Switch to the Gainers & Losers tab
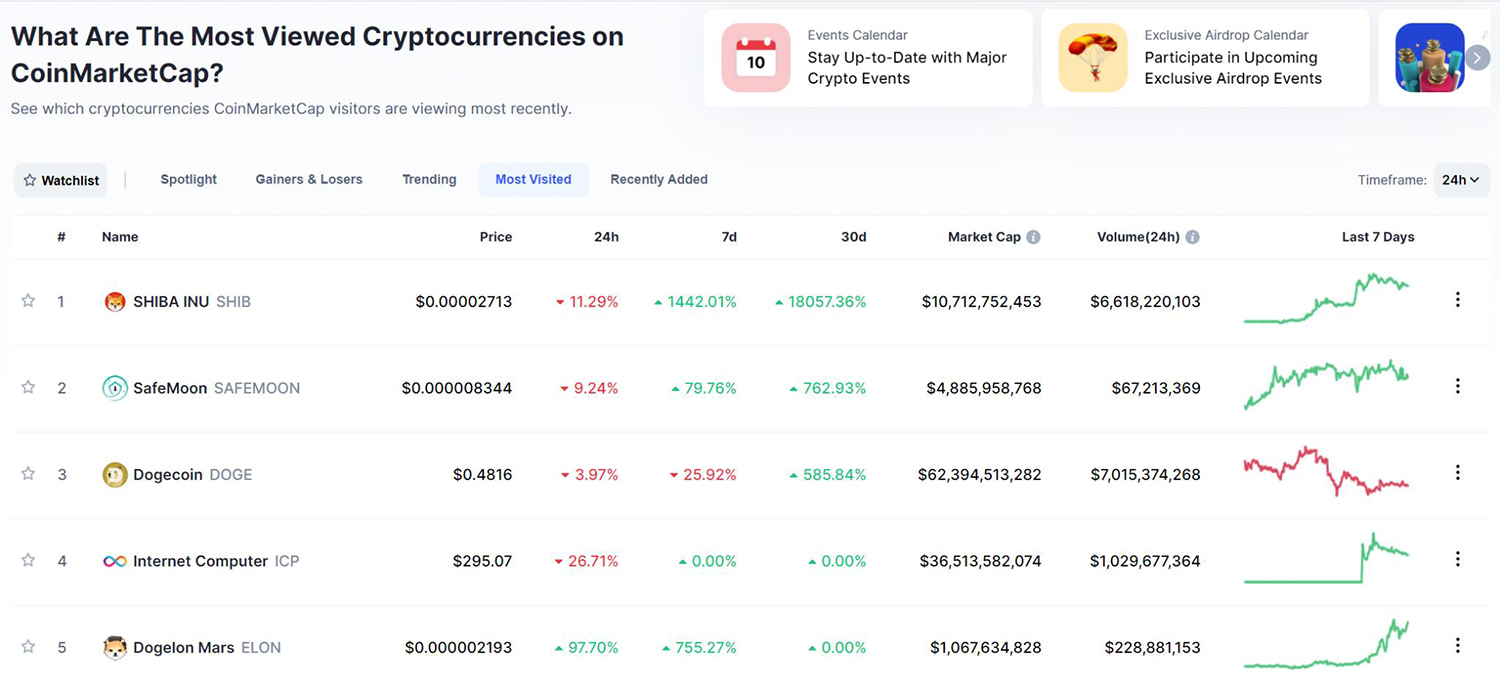Screen dimensions: 1500x686 309,179
